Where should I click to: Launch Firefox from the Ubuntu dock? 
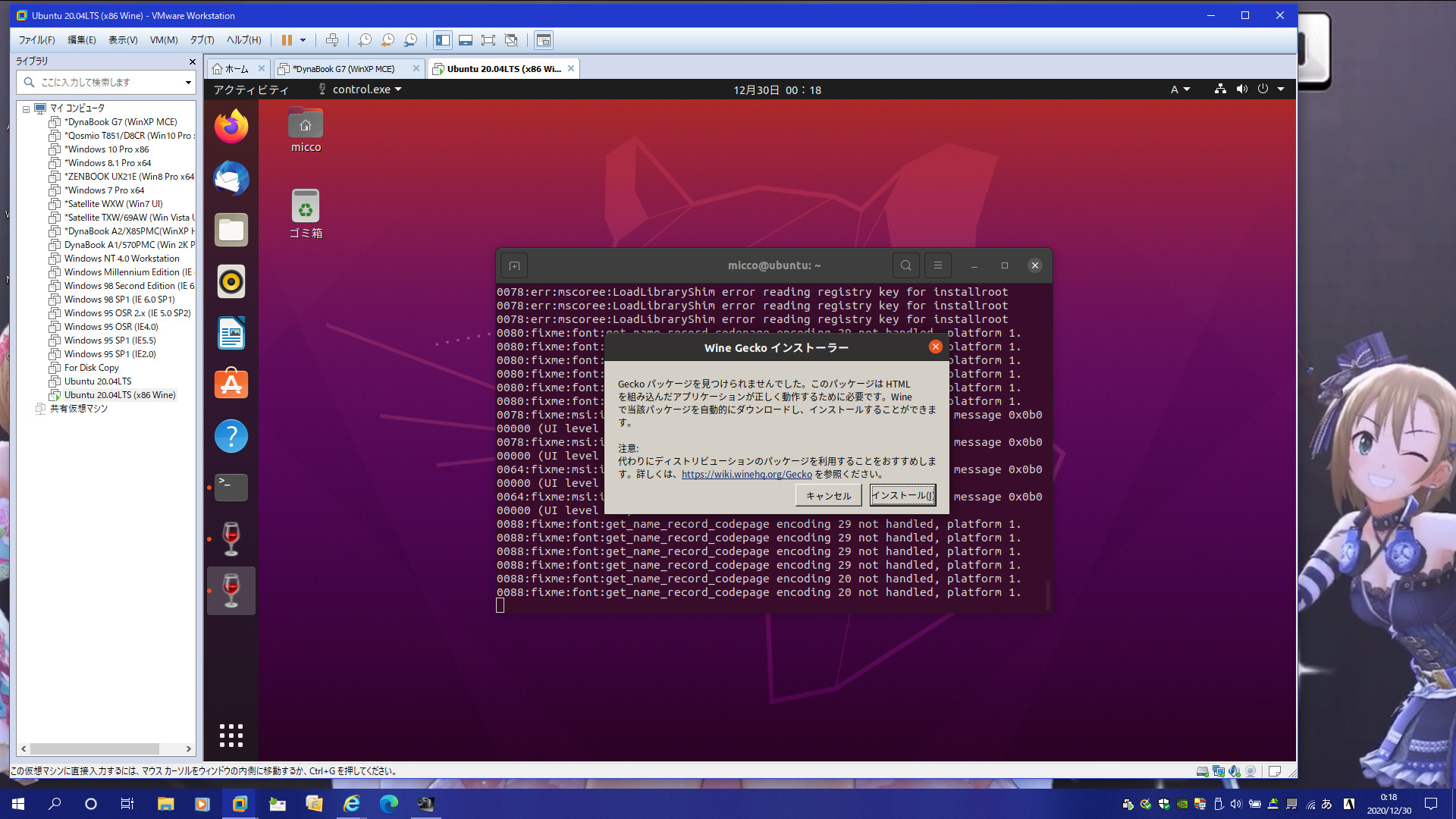pyautogui.click(x=231, y=127)
